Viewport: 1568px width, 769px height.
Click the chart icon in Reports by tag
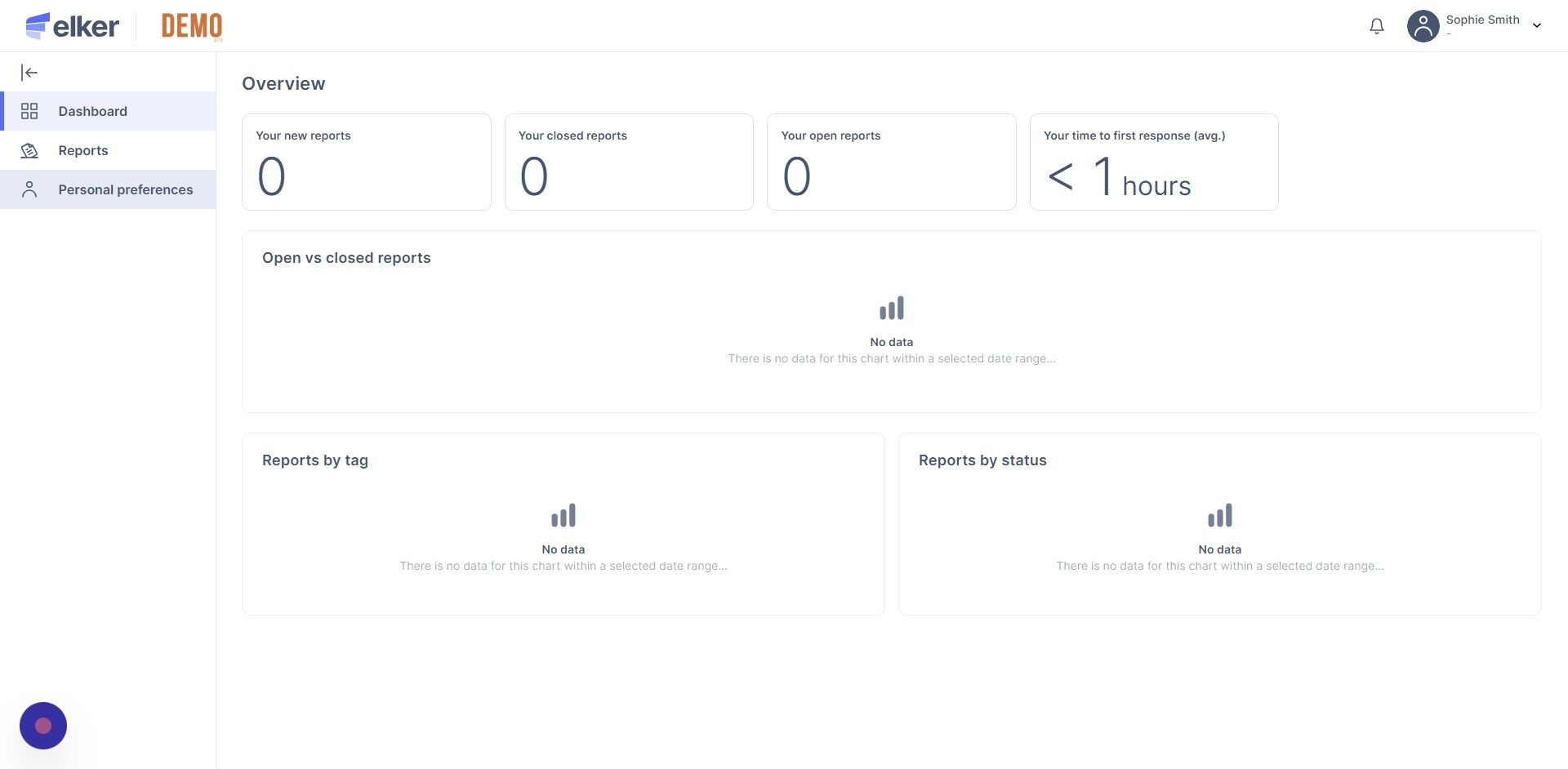pos(563,515)
